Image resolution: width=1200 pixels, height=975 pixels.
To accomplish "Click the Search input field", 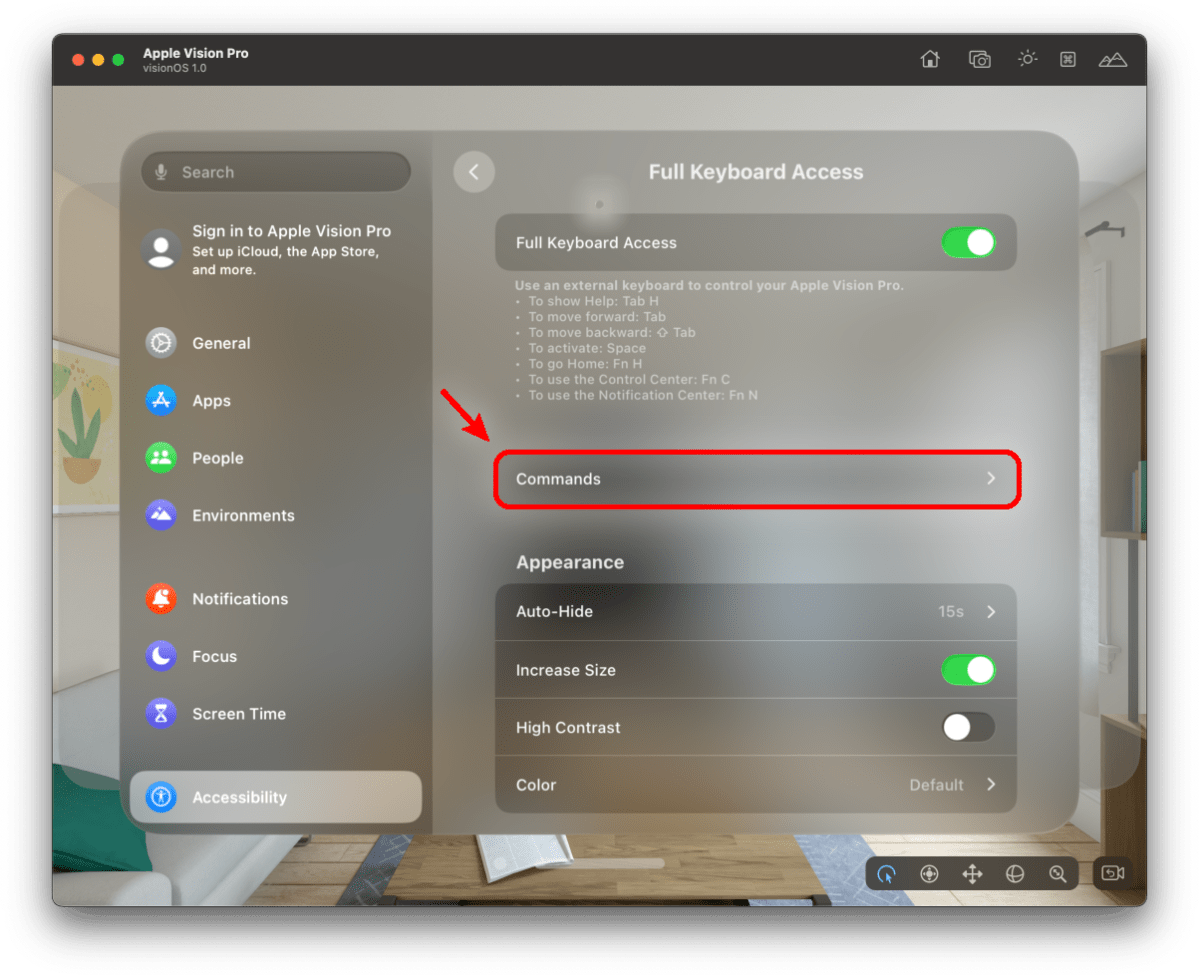I will 276,172.
